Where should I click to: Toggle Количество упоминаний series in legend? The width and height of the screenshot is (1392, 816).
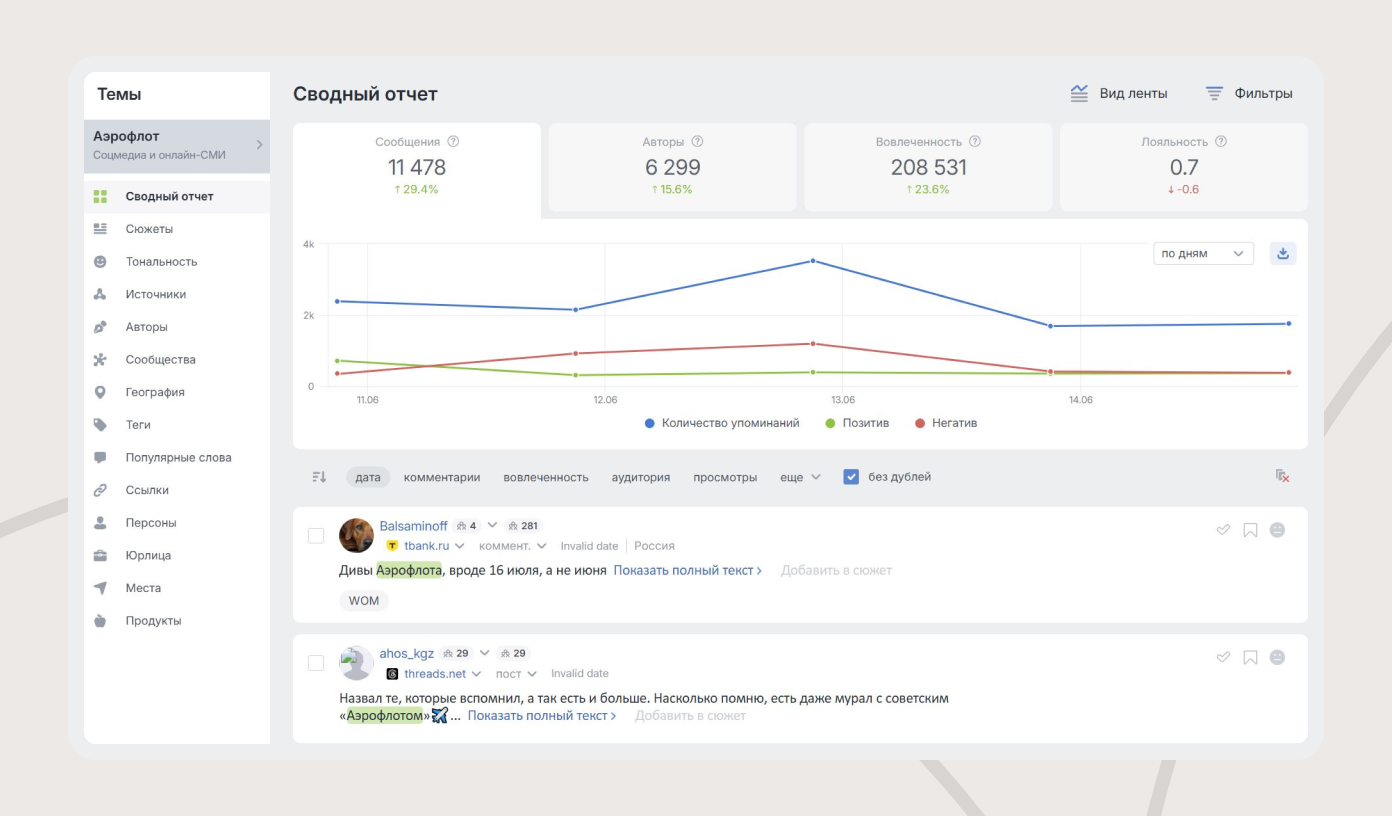(x=722, y=423)
